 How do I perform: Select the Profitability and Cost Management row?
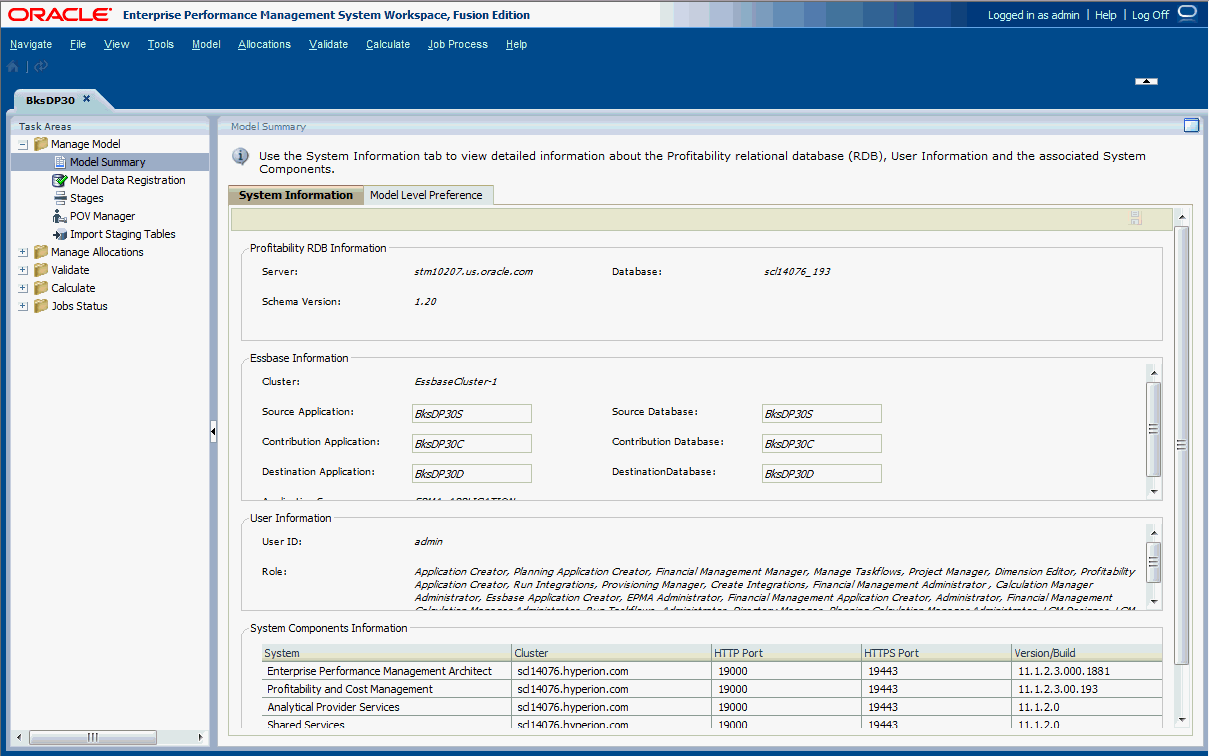click(x=712, y=689)
